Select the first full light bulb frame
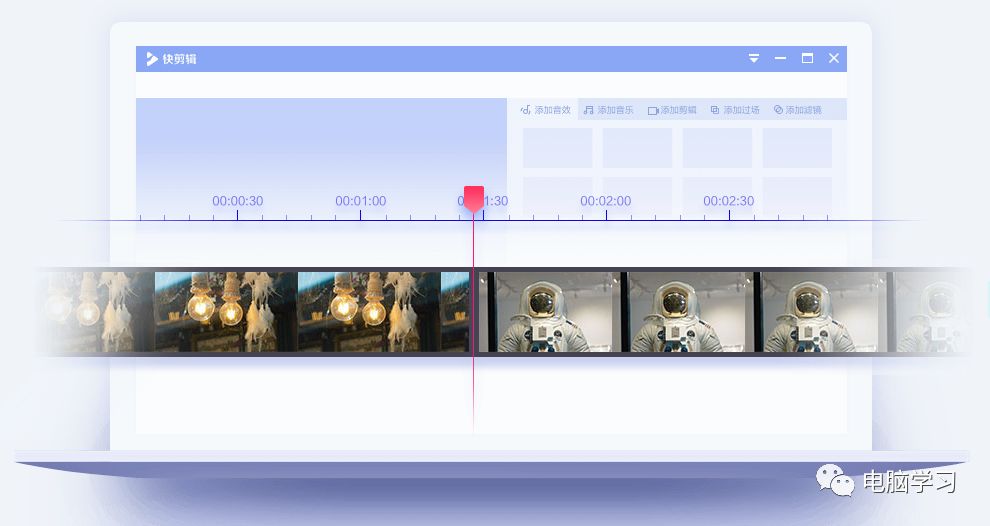The height and width of the screenshot is (526, 990). 224,312
